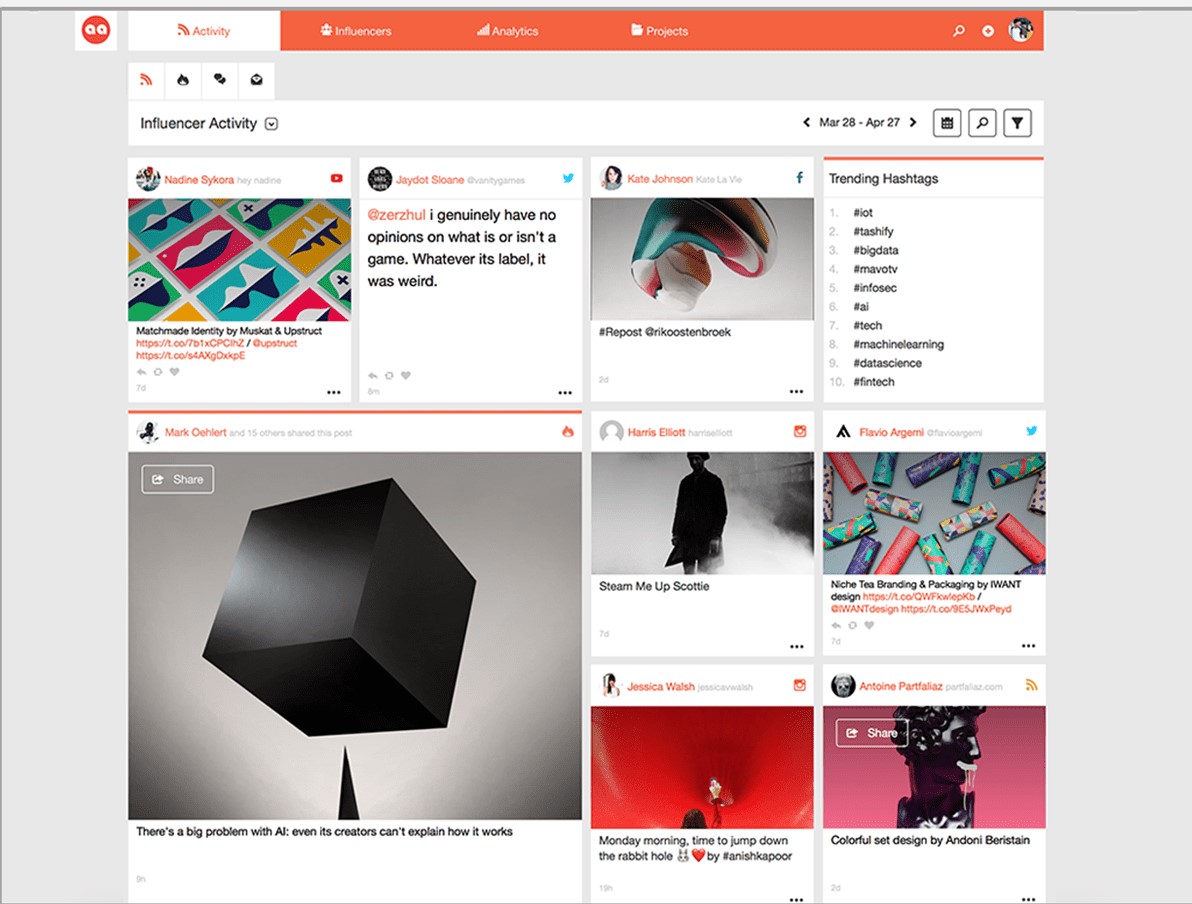
Task: Click Instagram icon on Jessica Walsh card
Action: [x=800, y=685]
